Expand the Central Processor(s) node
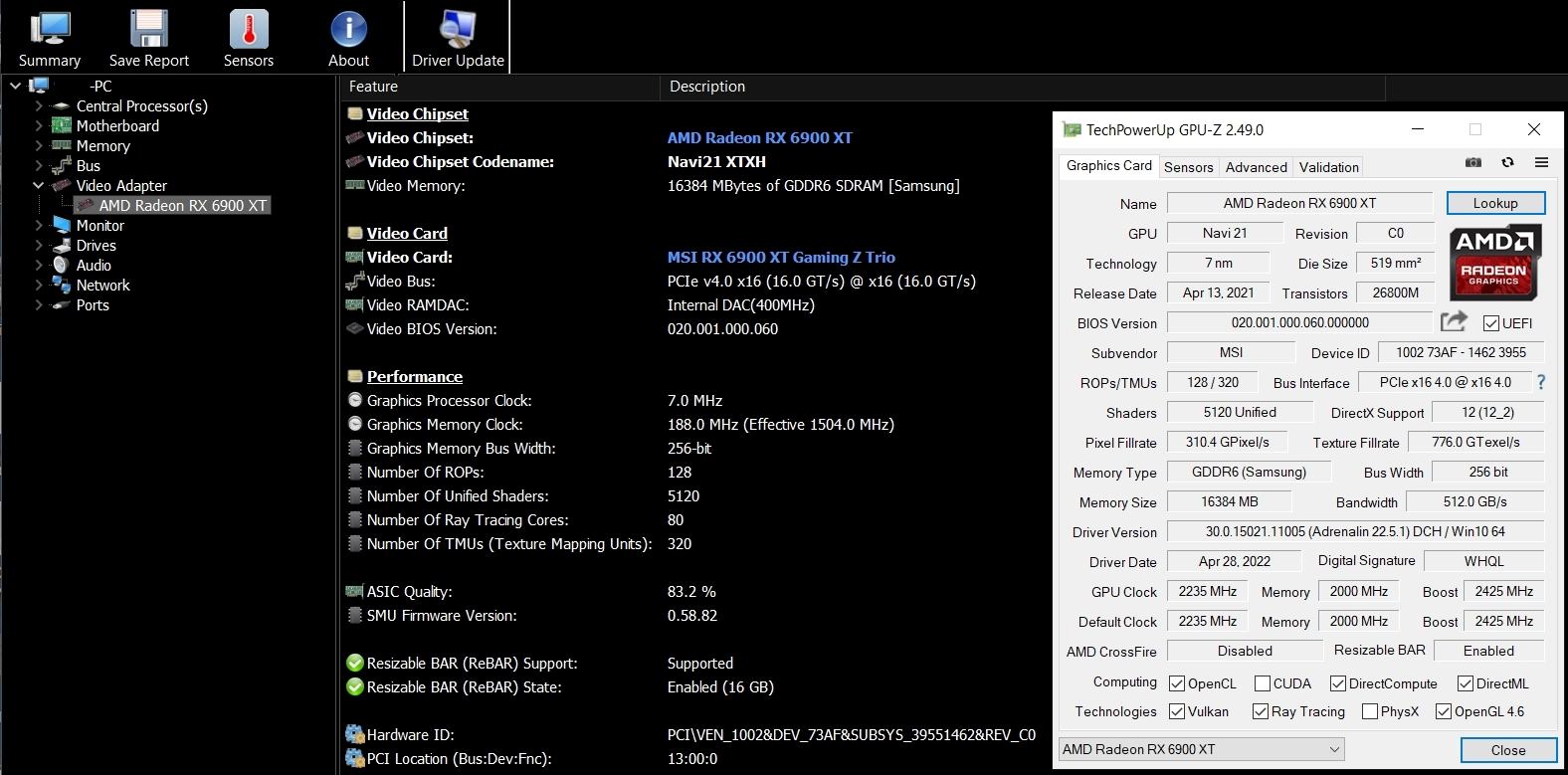 pyautogui.click(x=39, y=105)
